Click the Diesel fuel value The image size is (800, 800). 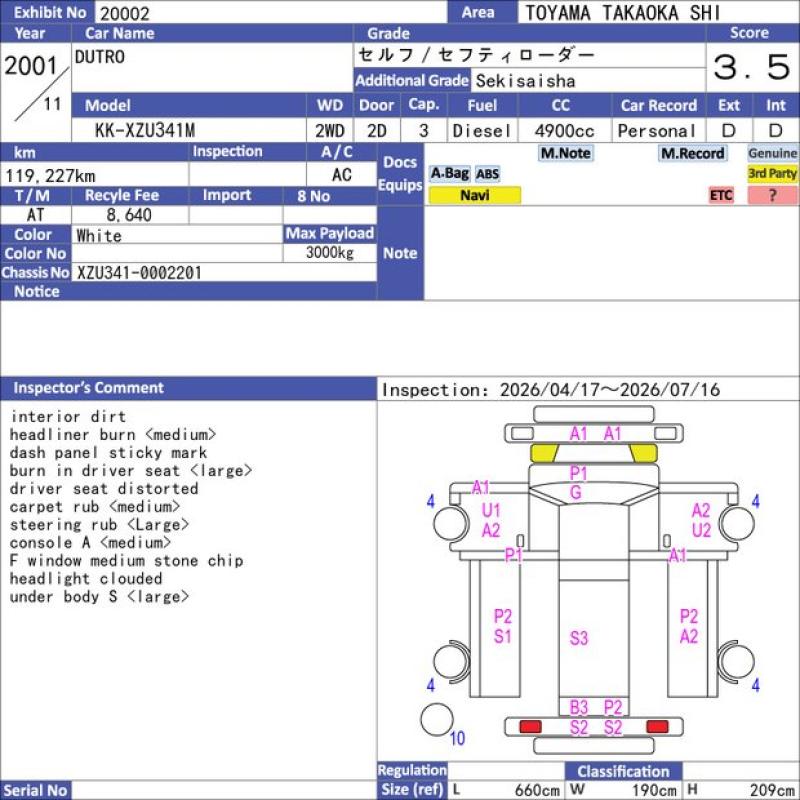482,131
